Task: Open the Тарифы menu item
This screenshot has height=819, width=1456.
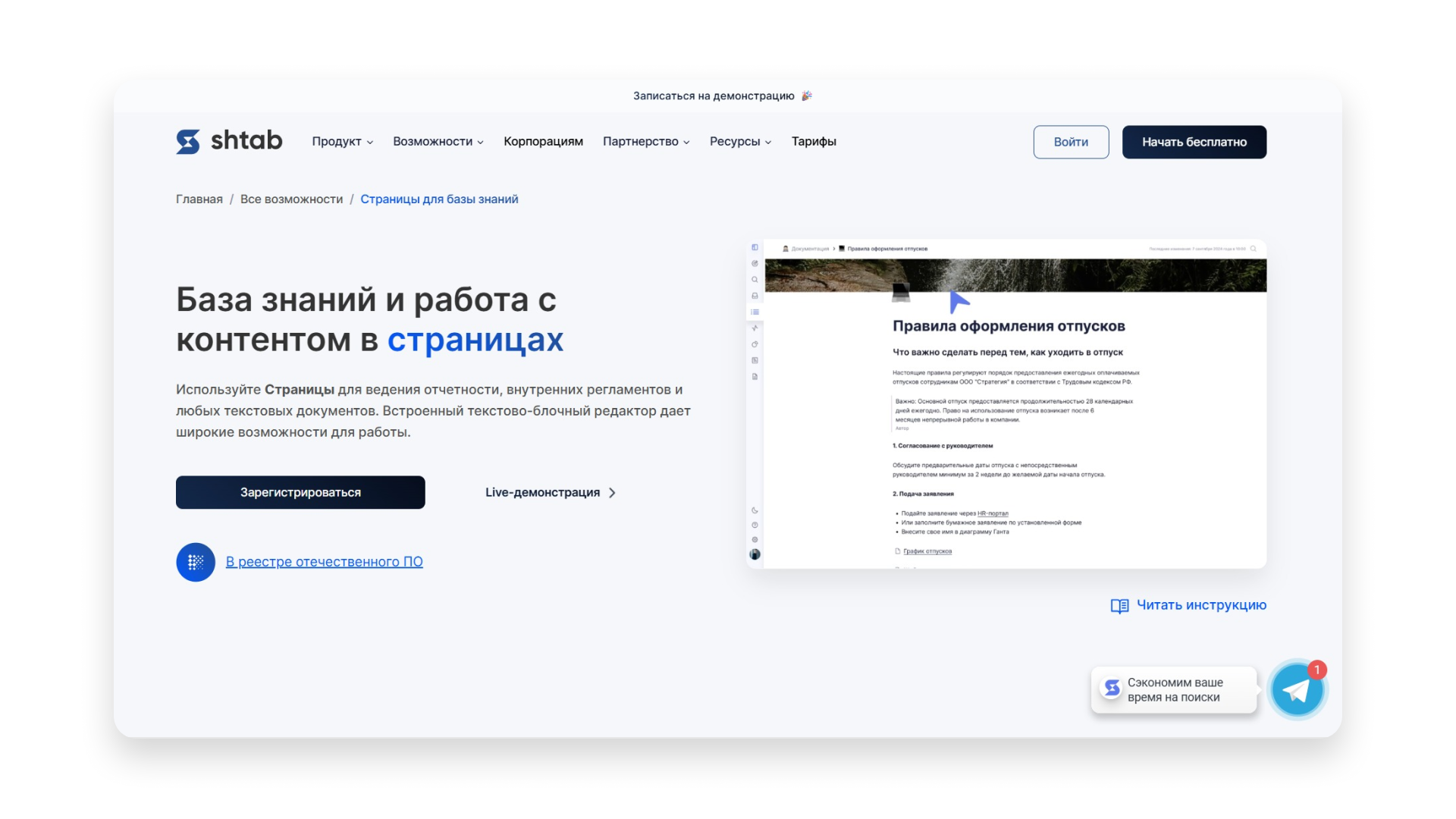Action: (x=814, y=141)
